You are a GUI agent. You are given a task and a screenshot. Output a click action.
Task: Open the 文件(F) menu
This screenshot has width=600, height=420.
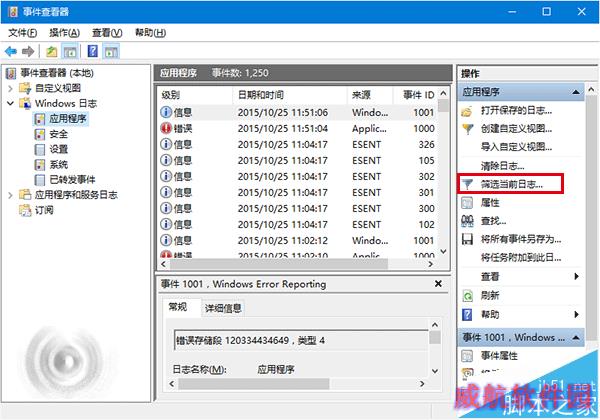click(x=23, y=33)
